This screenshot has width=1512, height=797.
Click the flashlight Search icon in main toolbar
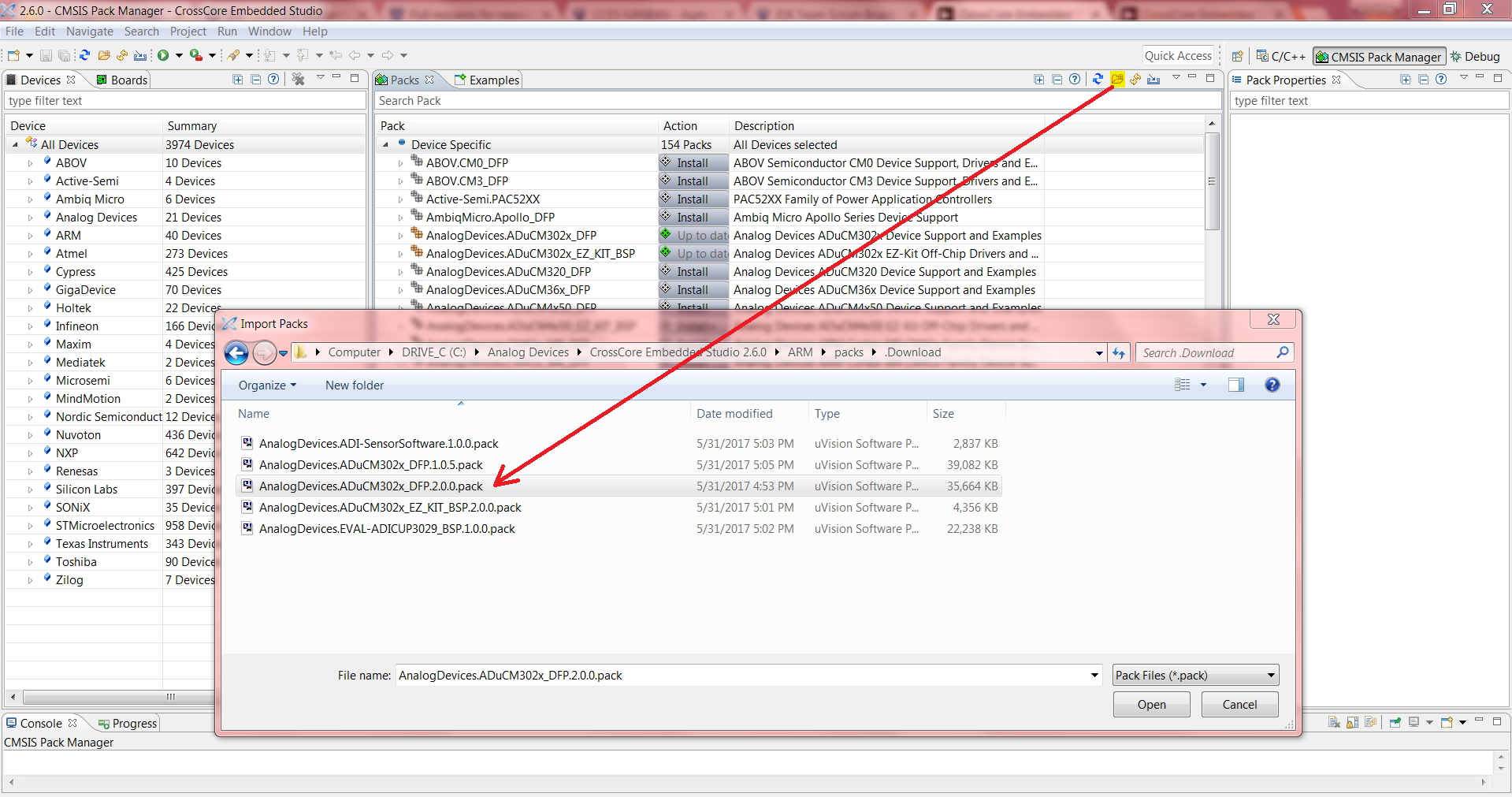click(234, 55)
